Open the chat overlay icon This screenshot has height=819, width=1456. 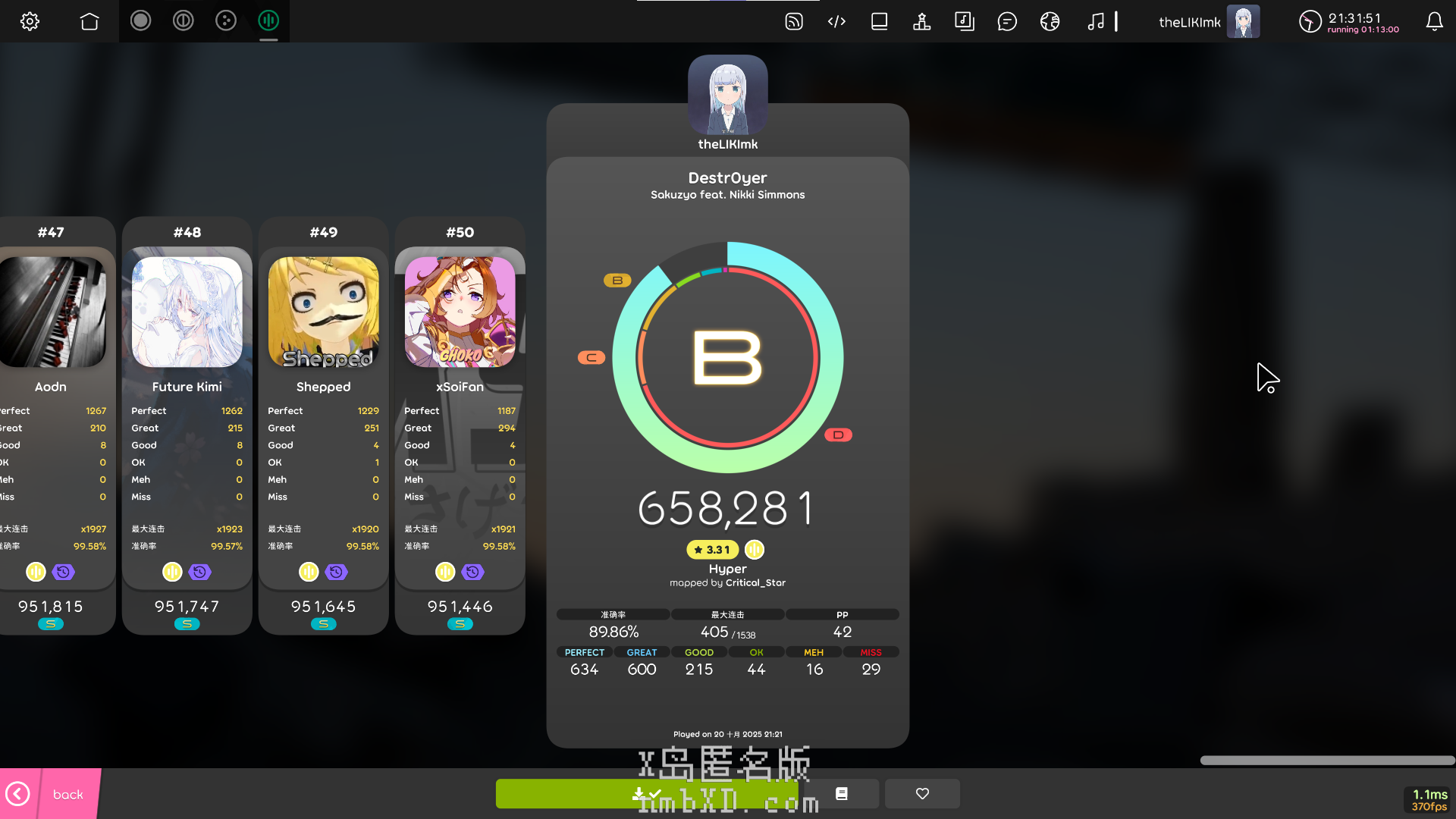click(1007, 21)
